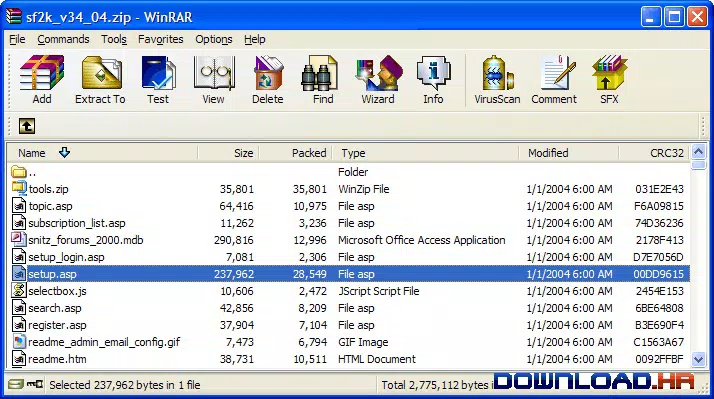The height and width of the screenshot is (399, 714).
Task: Click the key password icon in status bar
Action: (x=35, y=384)
